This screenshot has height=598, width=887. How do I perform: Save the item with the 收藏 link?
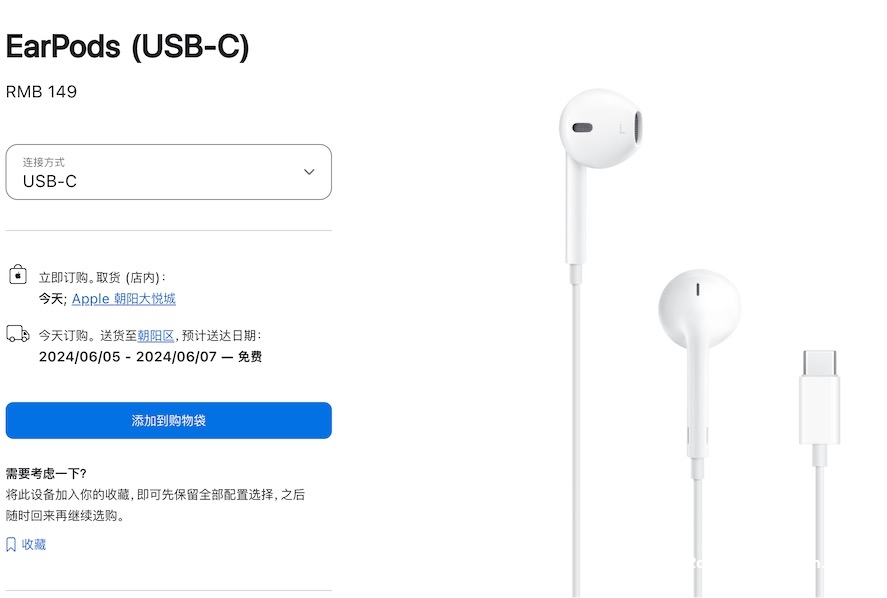click(33, 545)
